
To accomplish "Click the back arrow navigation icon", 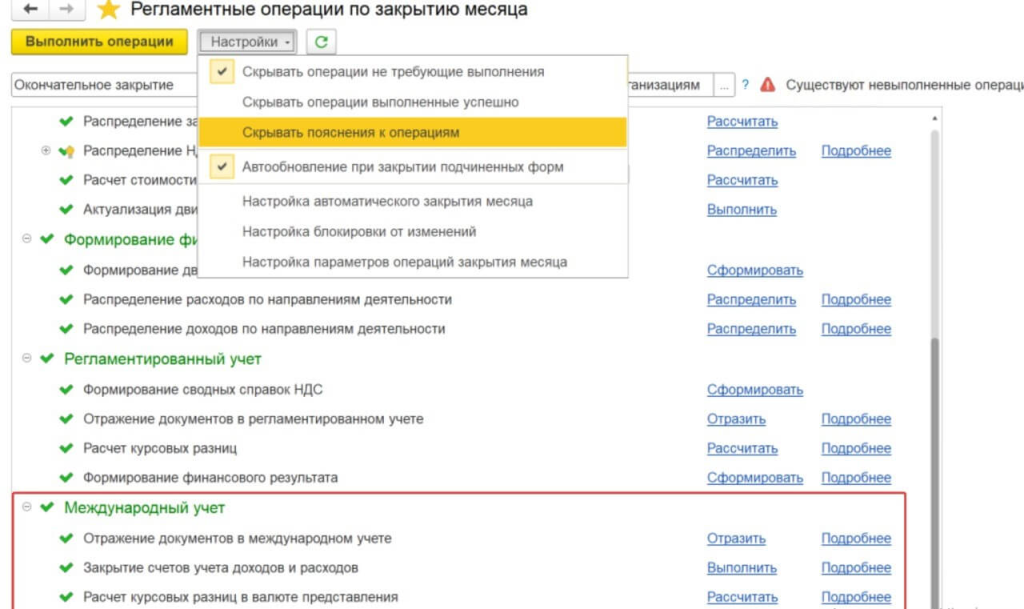I will pos(32,9).
